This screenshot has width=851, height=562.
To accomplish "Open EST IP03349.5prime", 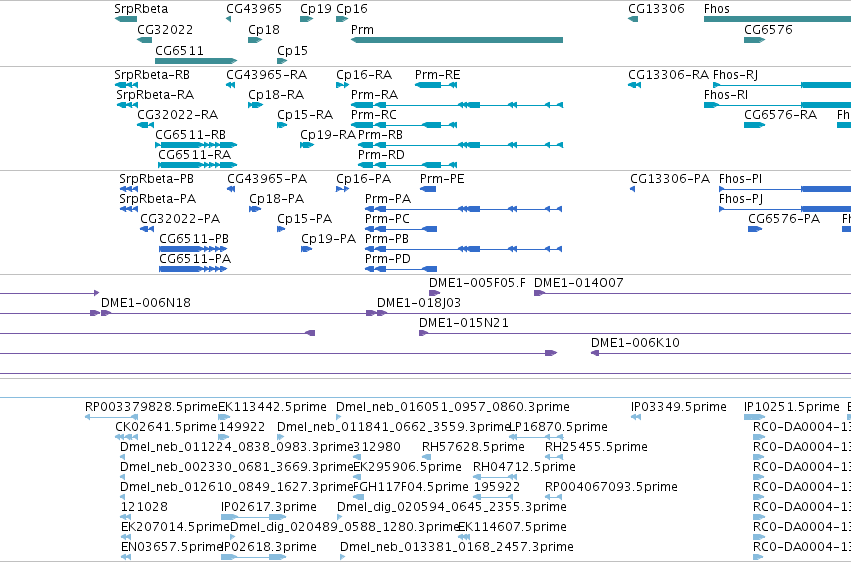I will [x=679, y=407].
